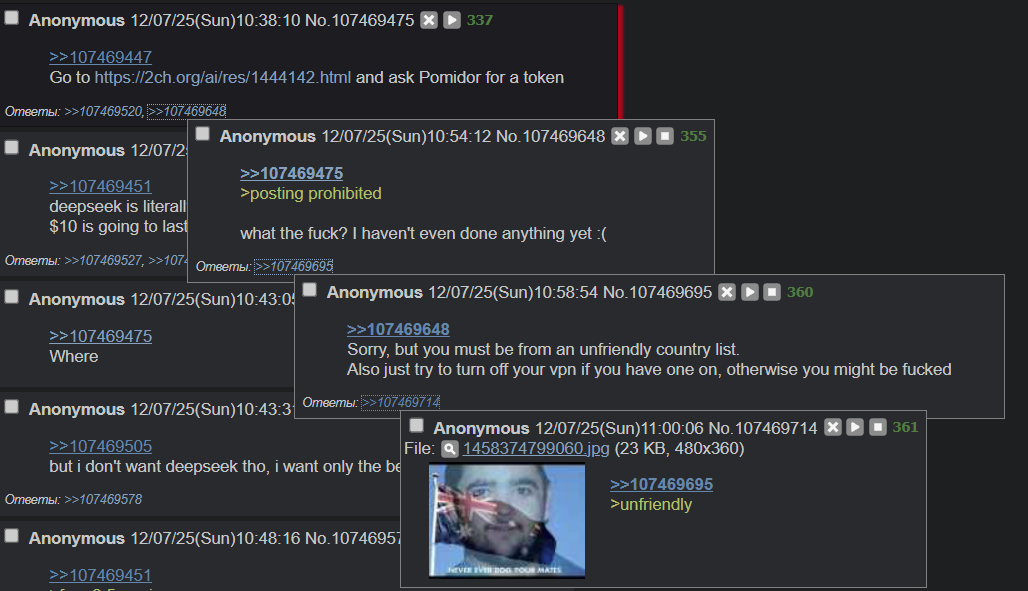This screenshot has height=591, width=1028.
Task: Click the arrow menu icon on post No.107469475
Action: pyautogui.click(x=452, y=20)
